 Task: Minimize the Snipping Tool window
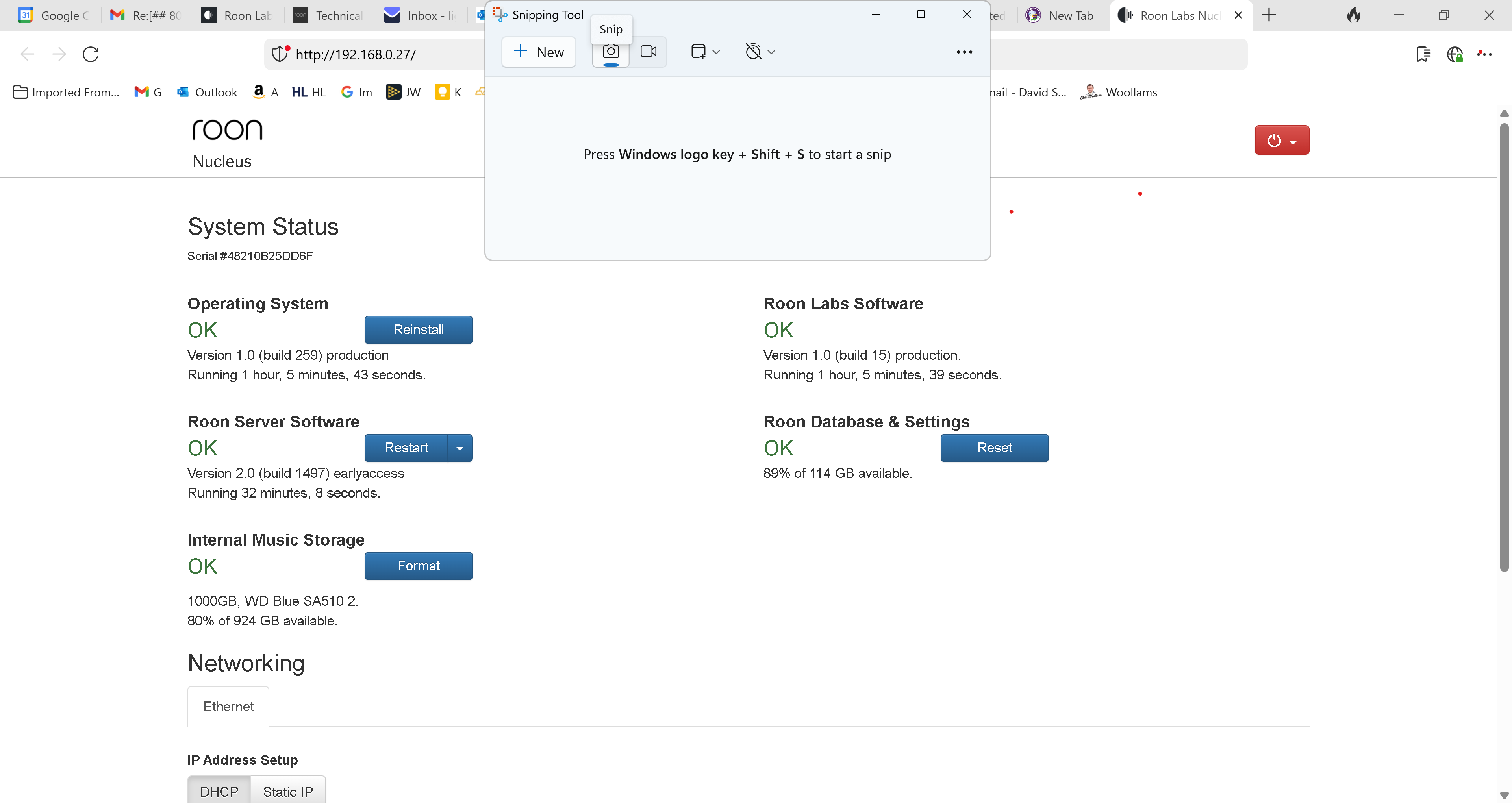pyautogui.click(x=875, y=14)
